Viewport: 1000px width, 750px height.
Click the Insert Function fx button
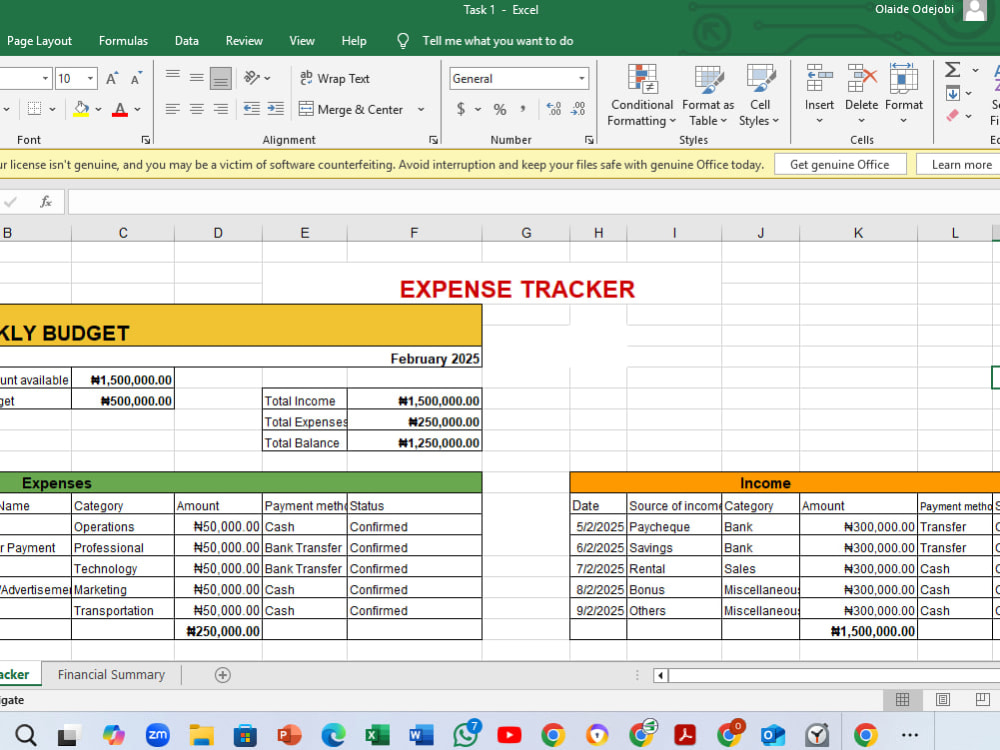tap(46, 202)
